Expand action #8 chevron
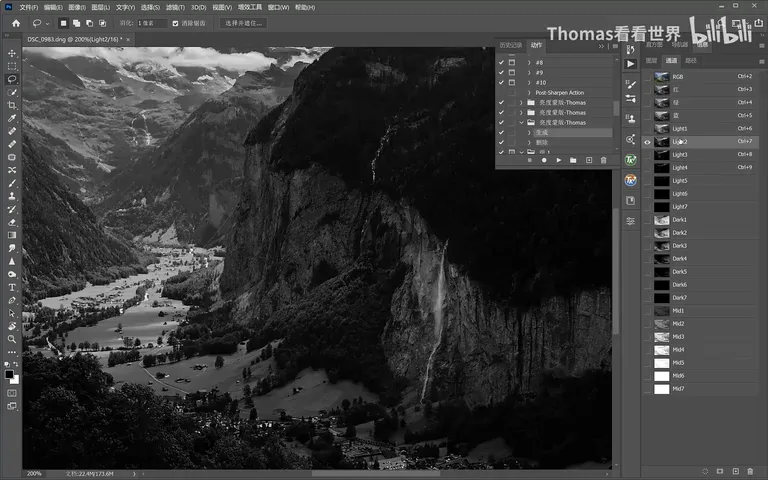The height and width of the screenshot is (480, 768). click(529, 63)
